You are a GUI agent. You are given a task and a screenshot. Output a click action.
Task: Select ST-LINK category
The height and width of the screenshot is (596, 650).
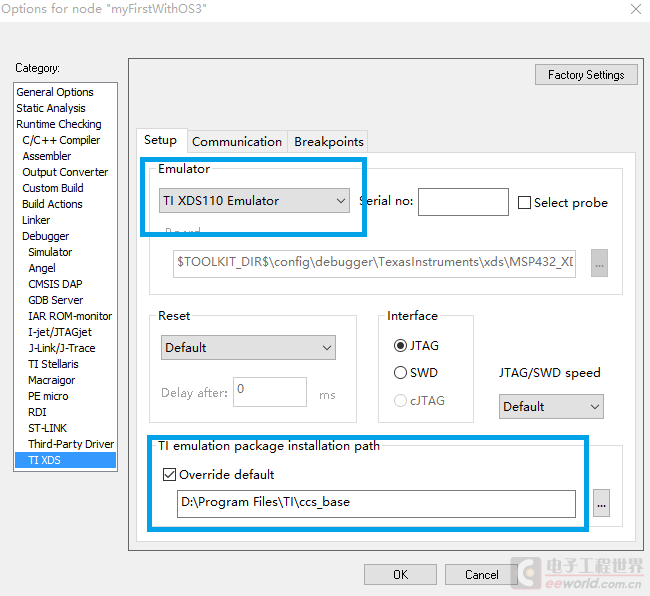point(47,428)
